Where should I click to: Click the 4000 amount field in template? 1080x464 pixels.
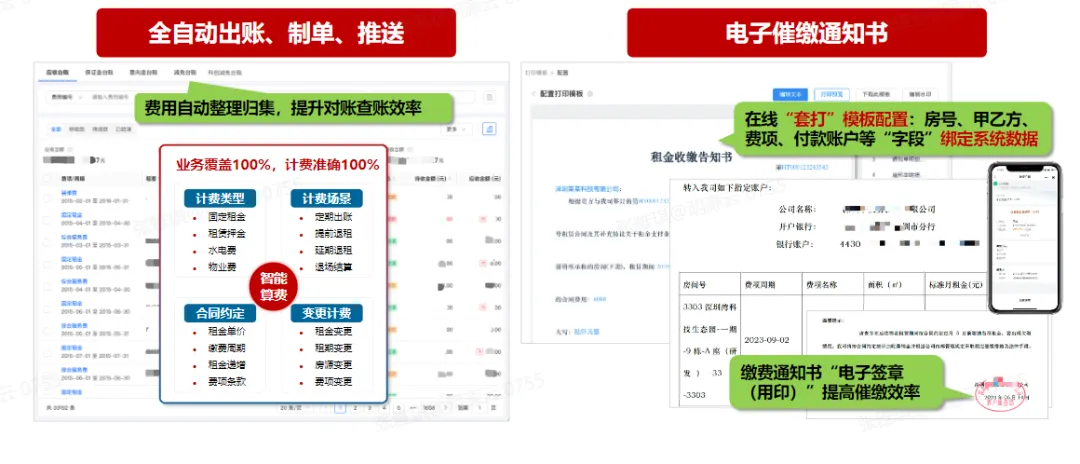coord(599,299)
